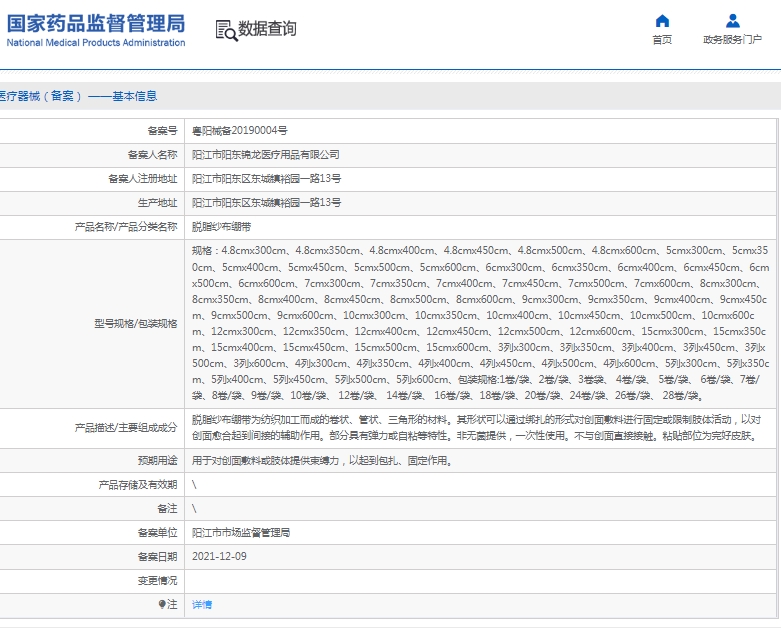The width and height of the screenshot is (781, 629).
Task: Click the intended use text 用于对创面敷料
Action: tap(323, 460)
